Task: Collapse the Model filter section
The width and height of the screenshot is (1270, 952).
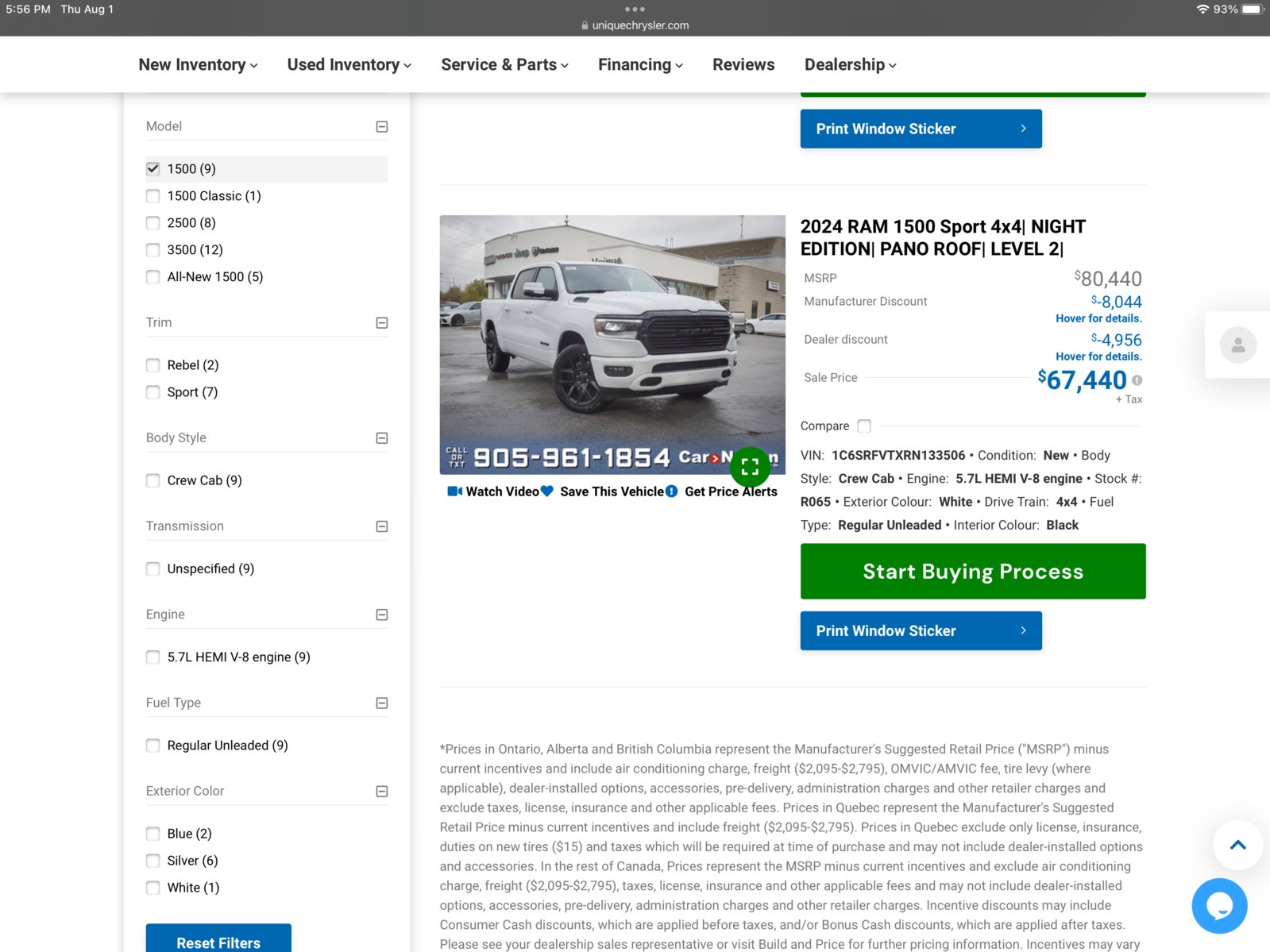Action: (382, 127)
